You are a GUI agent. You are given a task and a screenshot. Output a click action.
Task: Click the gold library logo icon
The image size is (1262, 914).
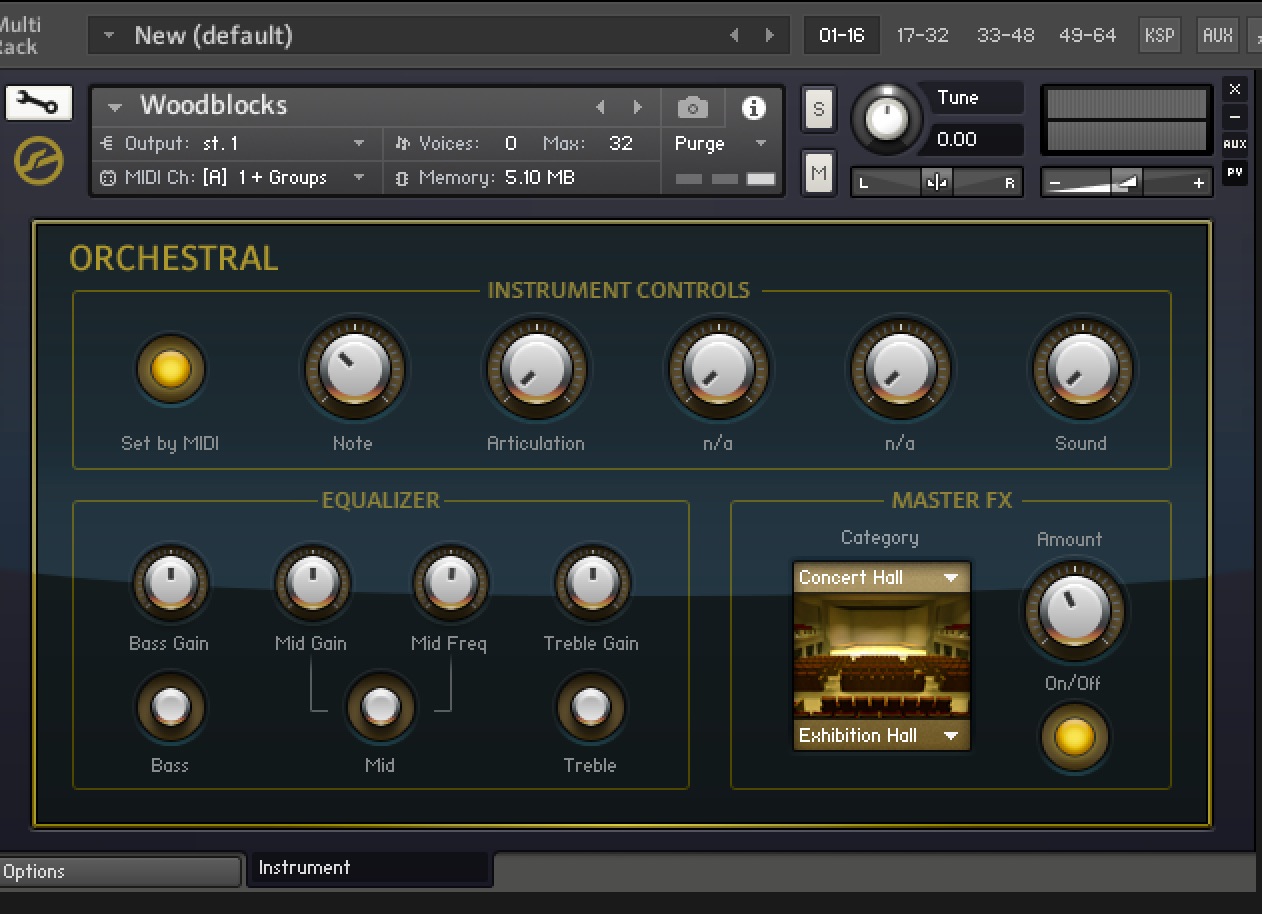click(39, 160)
